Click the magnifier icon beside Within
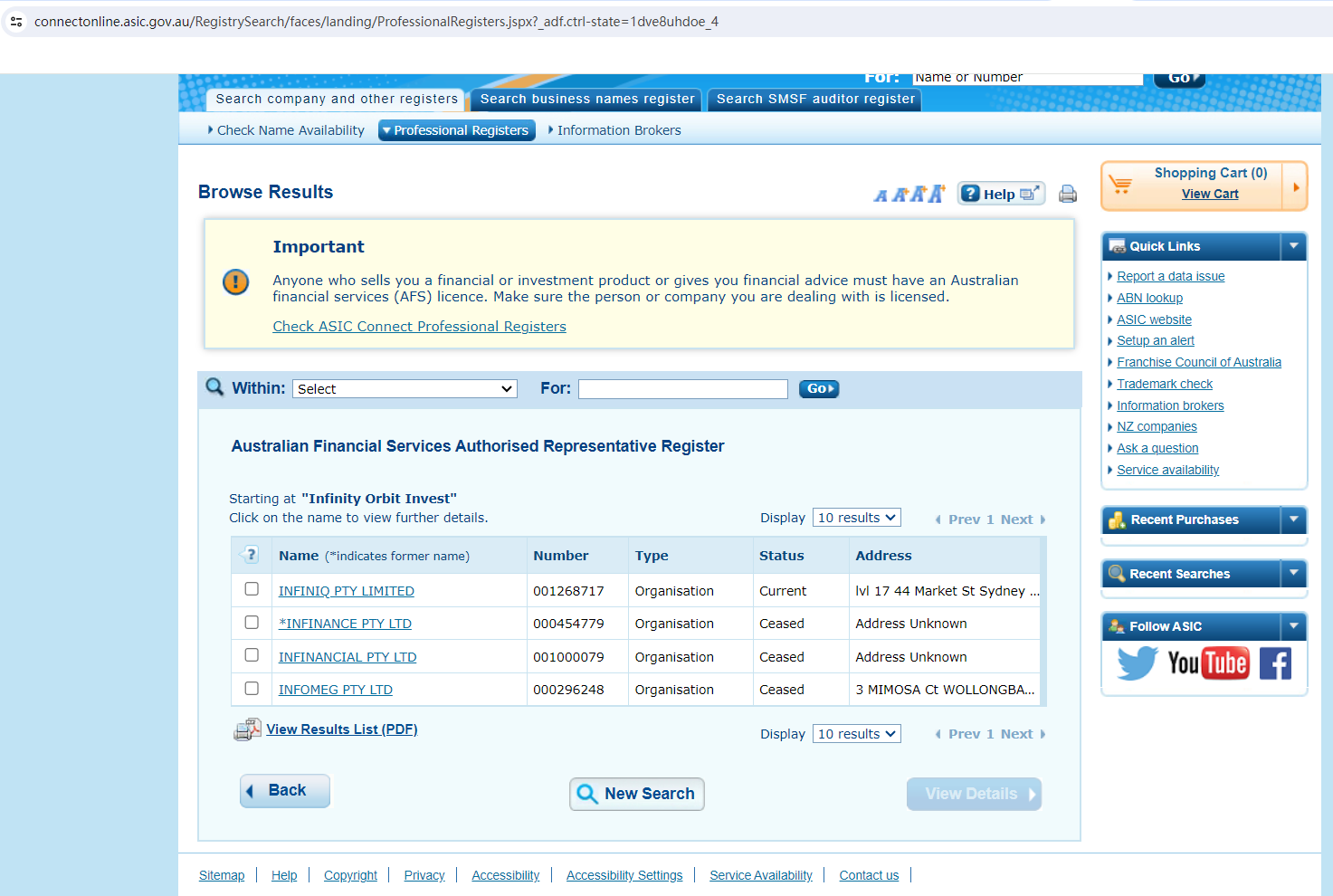Viewport: 1333px width, 896px height. pyautogui.click(x=214, y=387)
